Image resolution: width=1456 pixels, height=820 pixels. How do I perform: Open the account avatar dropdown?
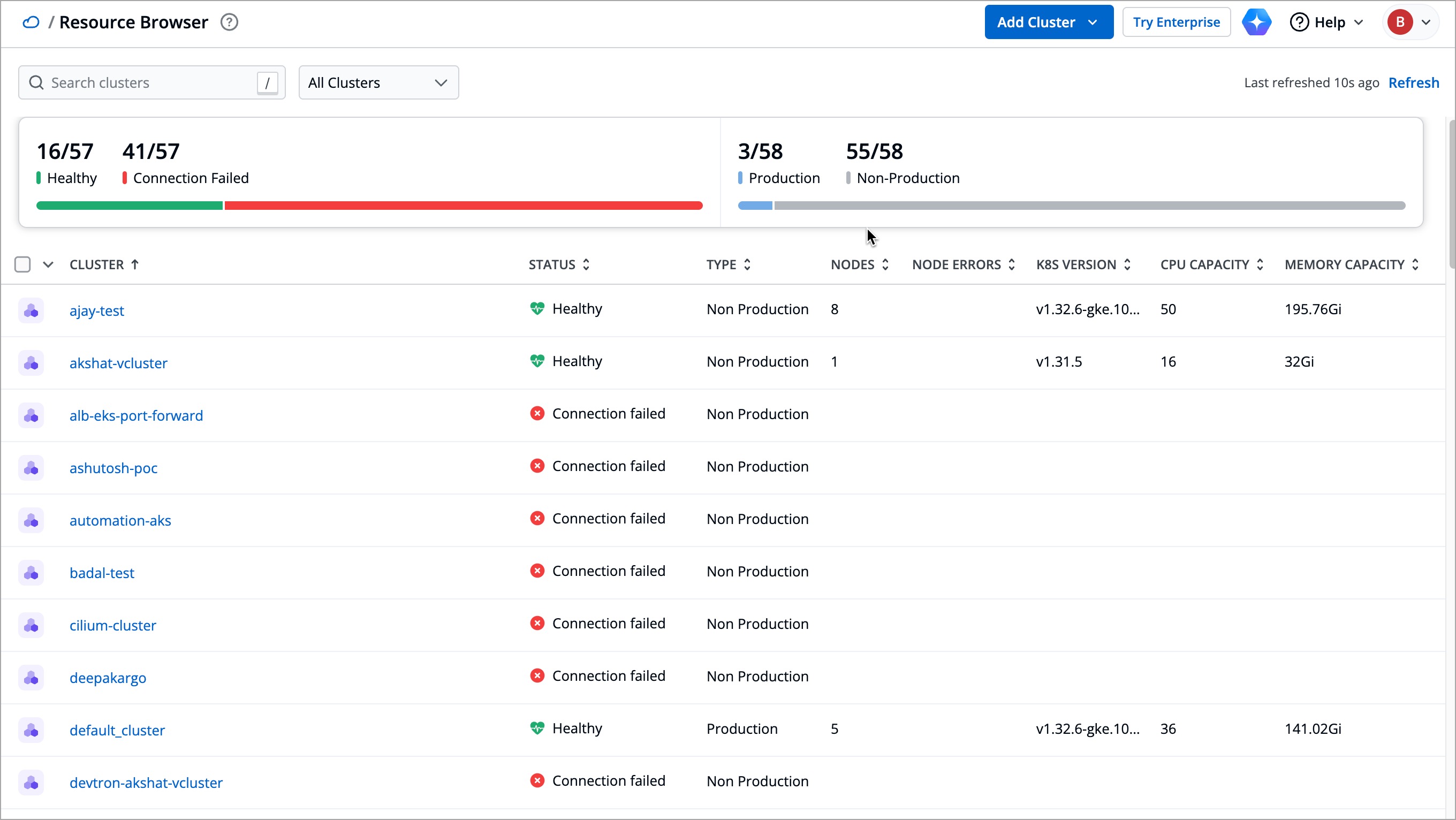pos(1411,22)
